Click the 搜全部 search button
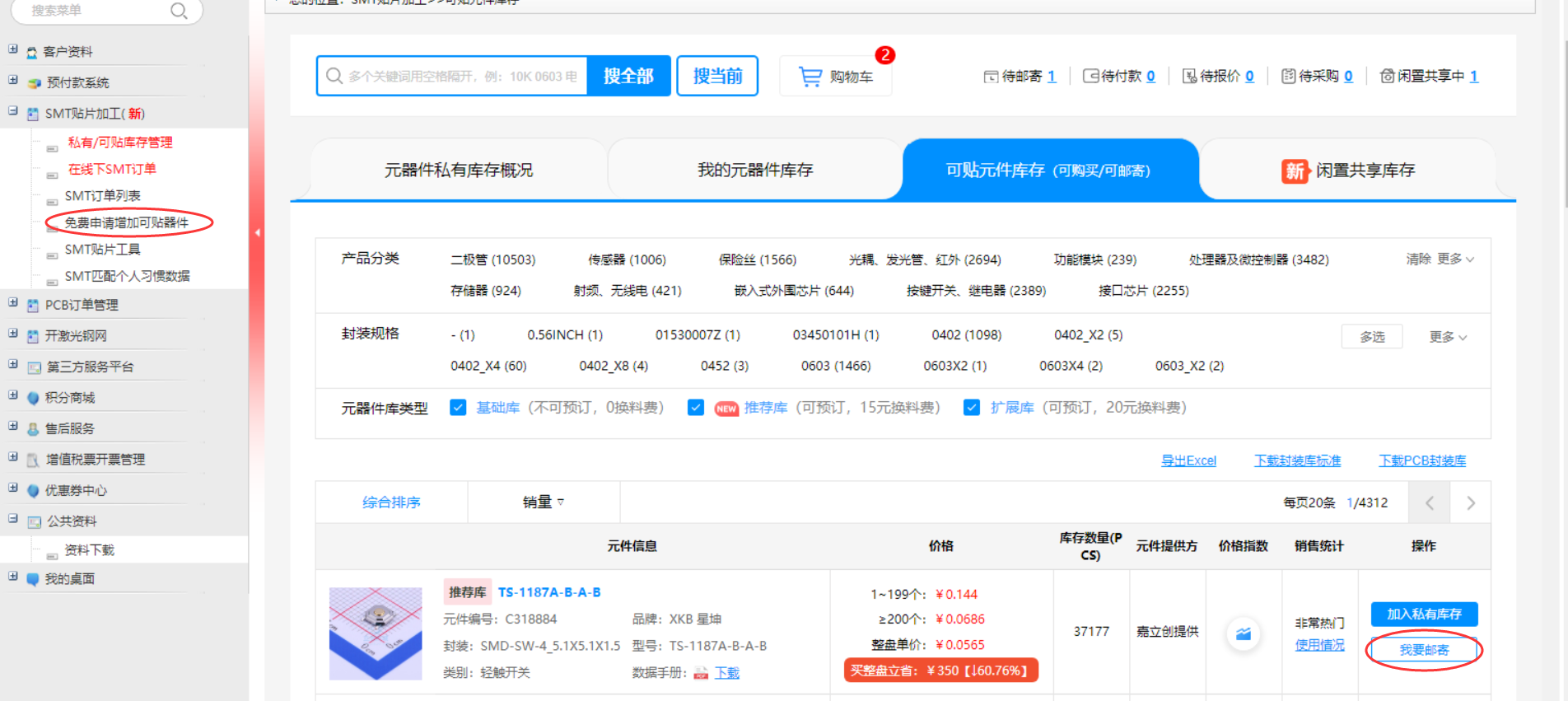Viewport: 1568px width, 701px height. point(628,77)
